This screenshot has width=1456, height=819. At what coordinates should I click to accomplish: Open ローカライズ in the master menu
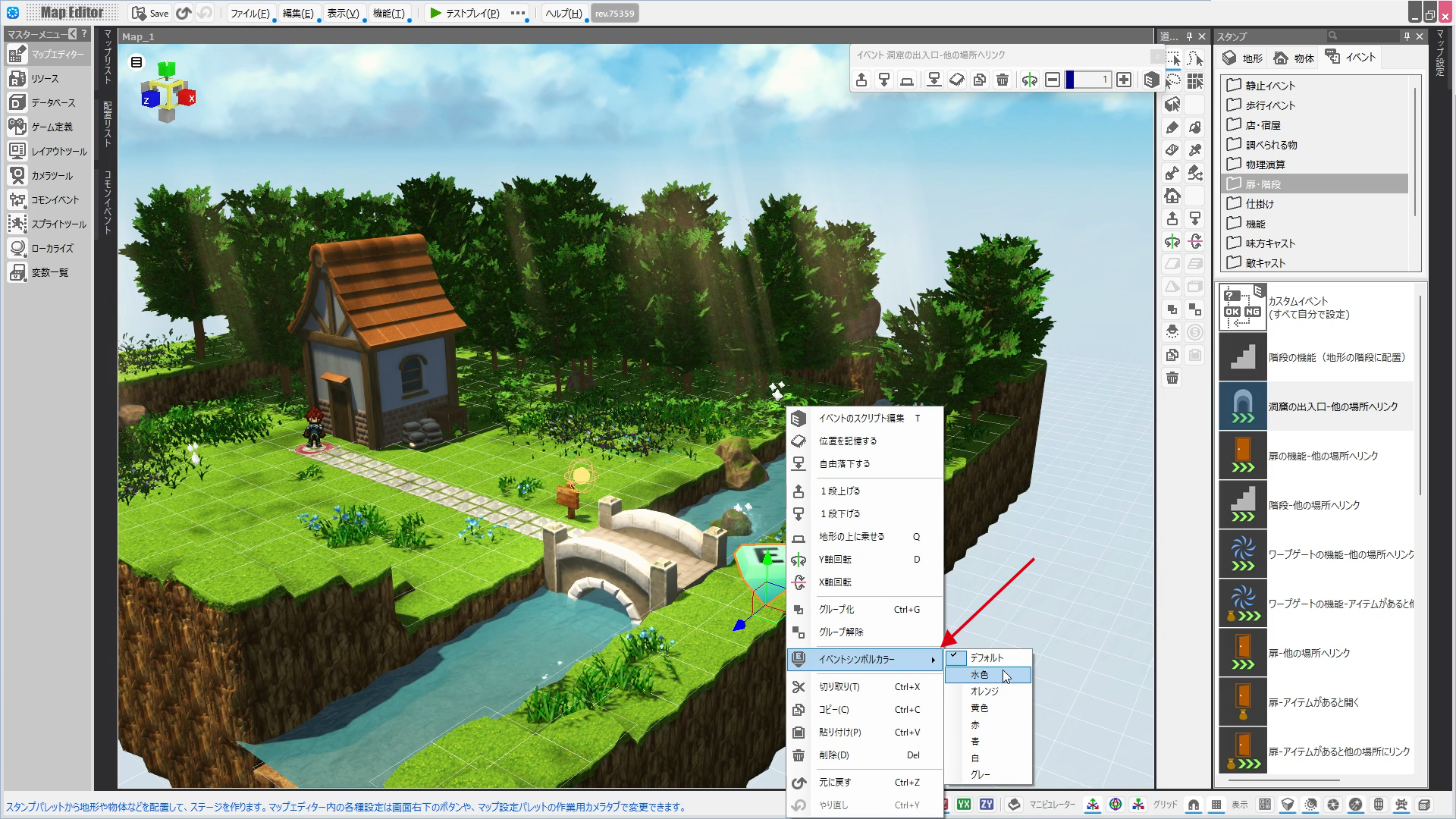pos(48,249)
